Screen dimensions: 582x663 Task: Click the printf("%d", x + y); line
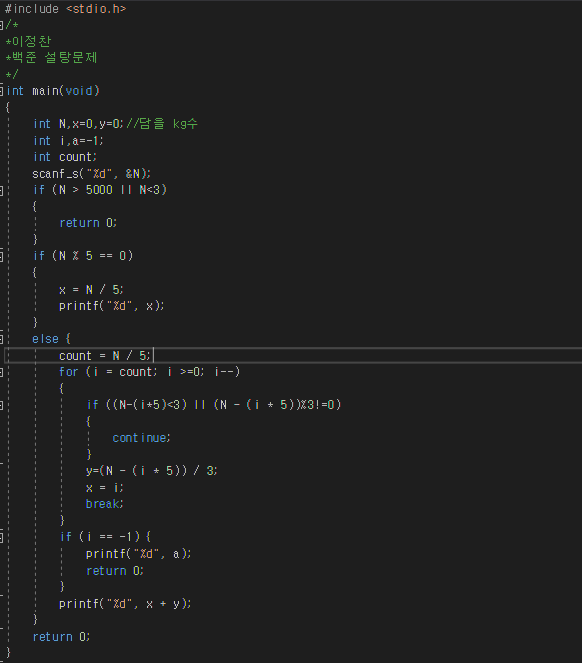pos(125,604)
